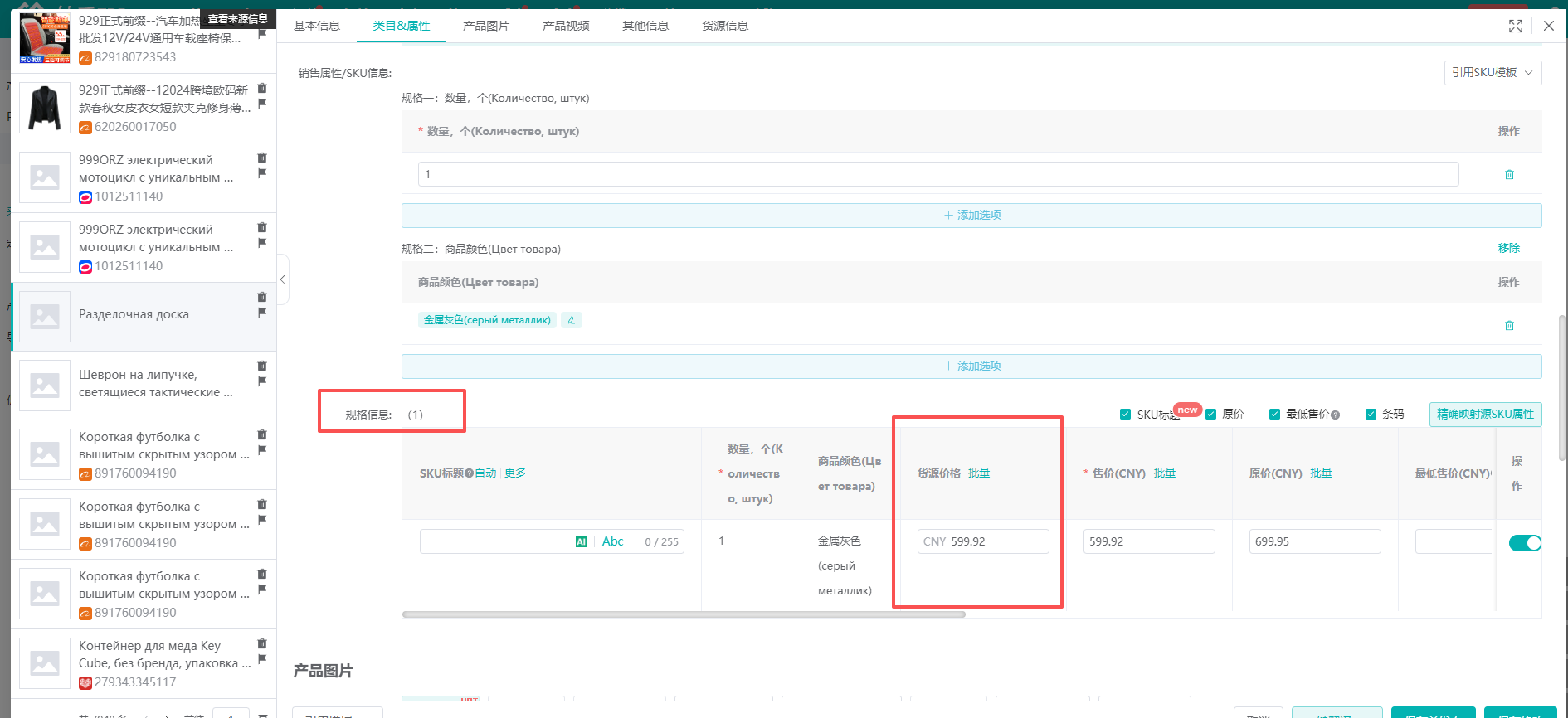Delete the Разделочная доска list item
The width and height of the screenshot is (1568, 718).
262,297
